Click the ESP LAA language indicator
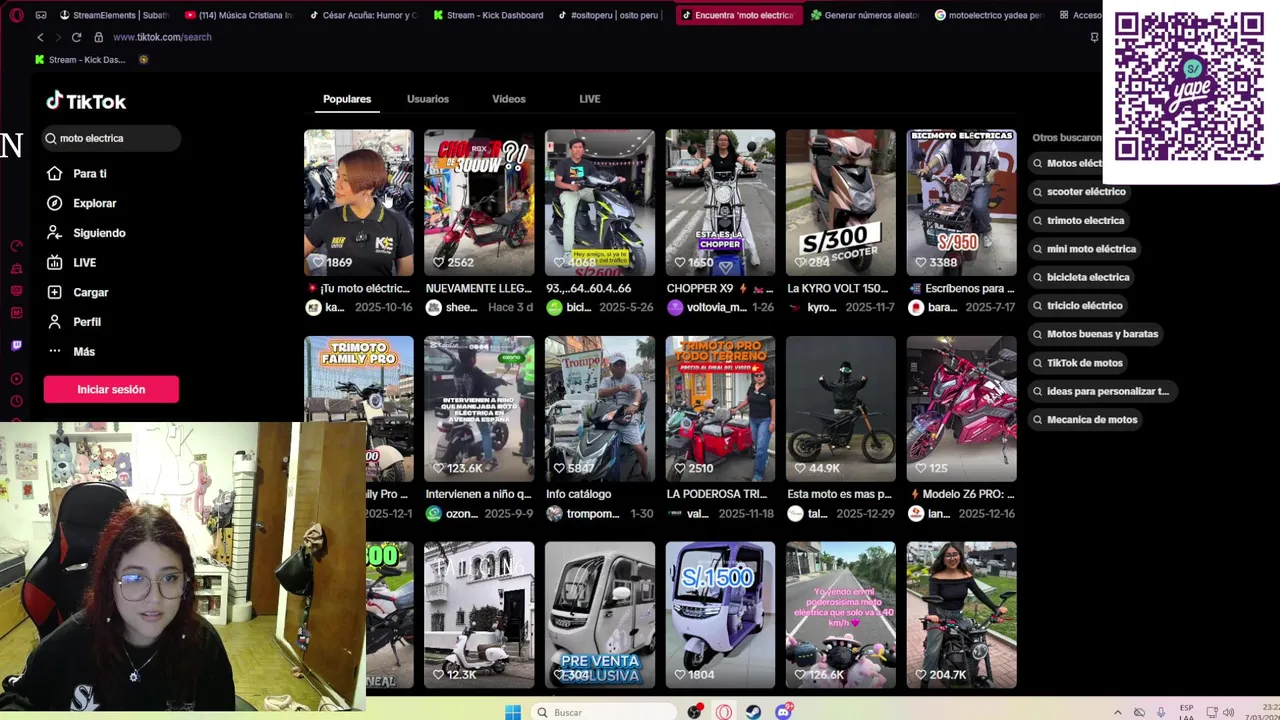 [1187, 712]
